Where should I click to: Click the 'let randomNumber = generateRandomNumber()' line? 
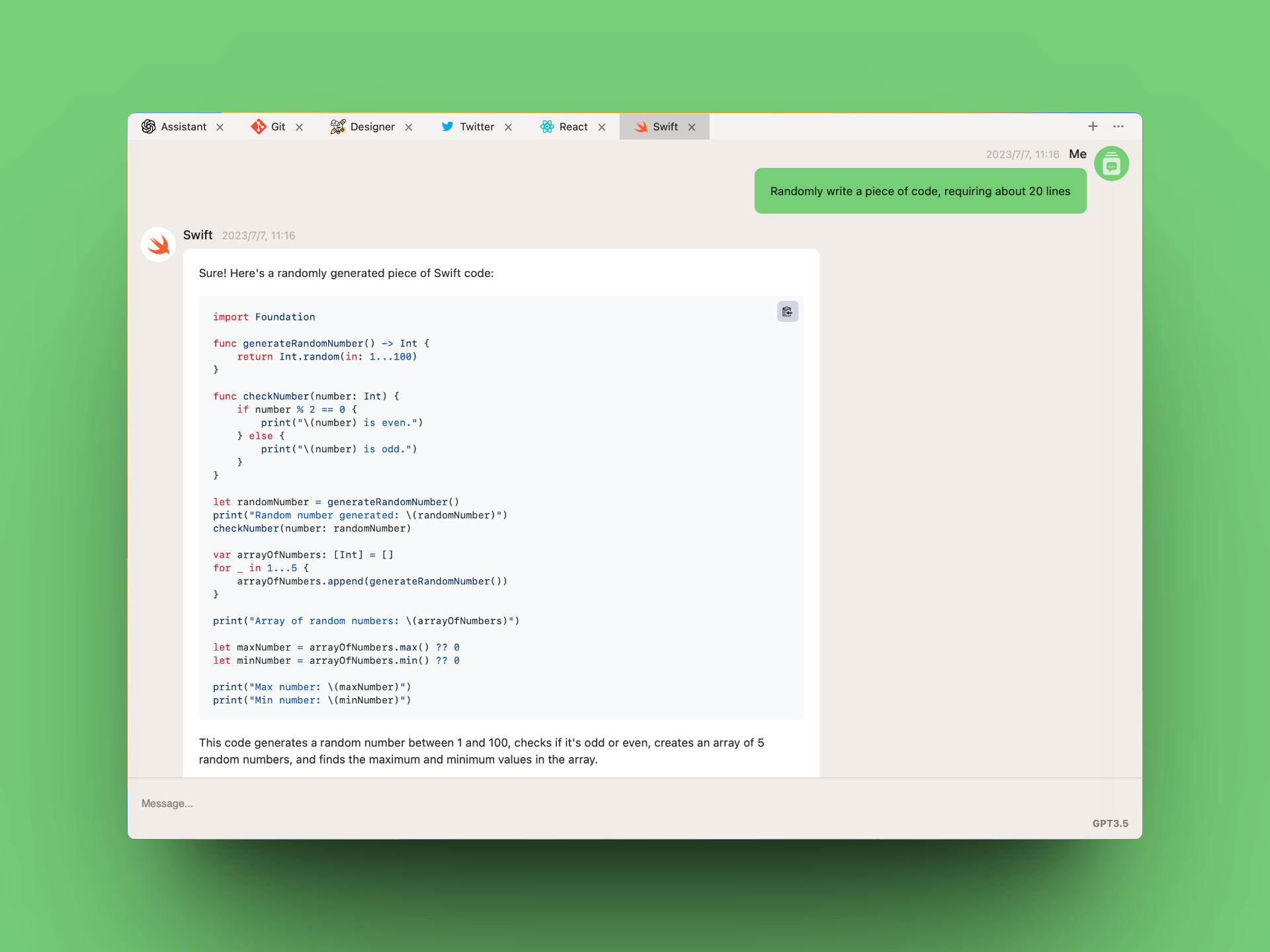(336, 502)
